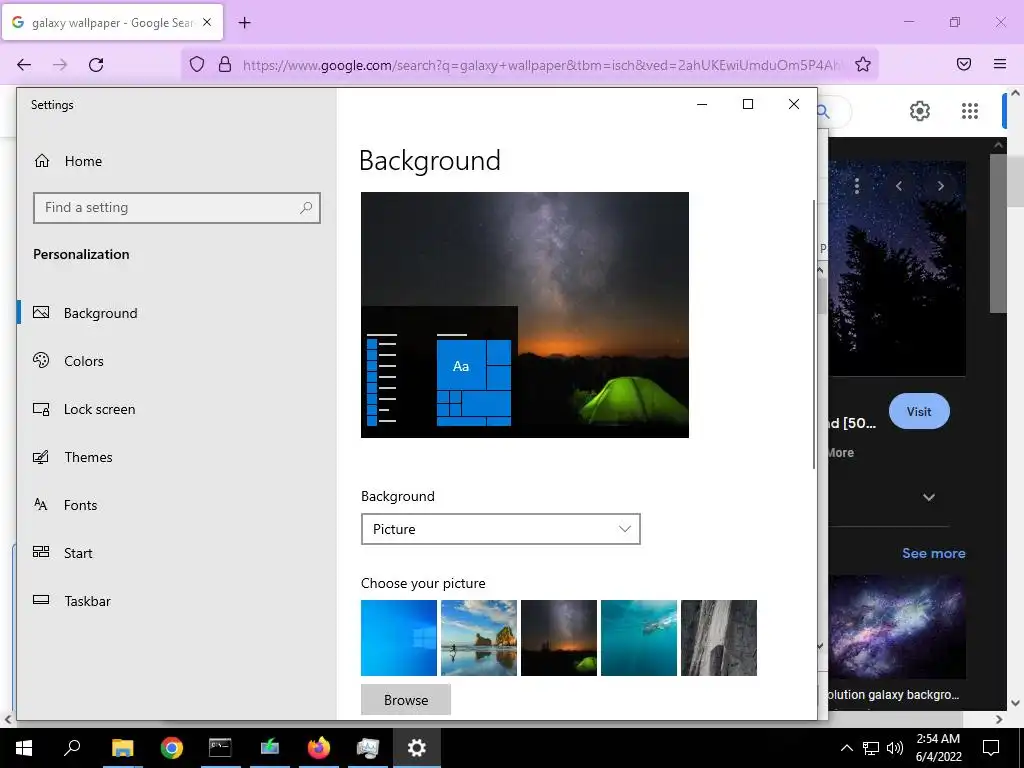Choose the Windows blue default wallpaper thumbnail

398,638
